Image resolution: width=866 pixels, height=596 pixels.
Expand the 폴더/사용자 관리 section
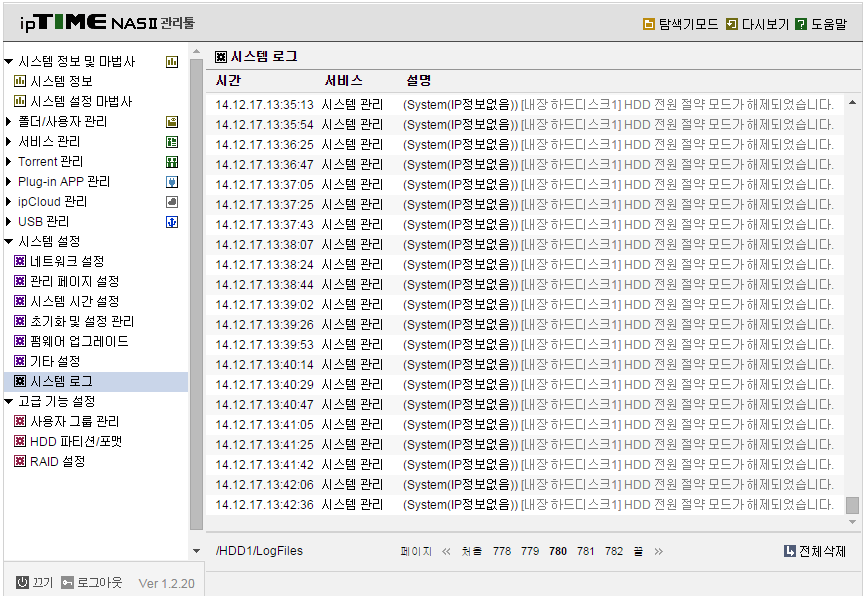tap(8, 122)
